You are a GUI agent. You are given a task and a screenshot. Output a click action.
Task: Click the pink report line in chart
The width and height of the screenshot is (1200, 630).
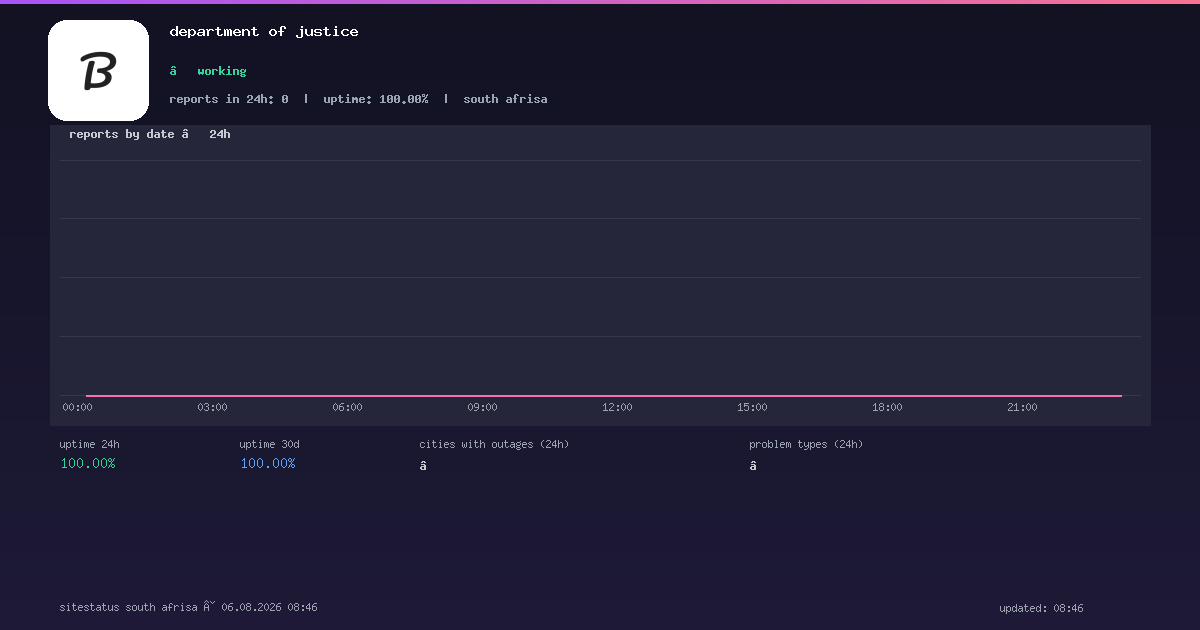click(x=604, y=396)
